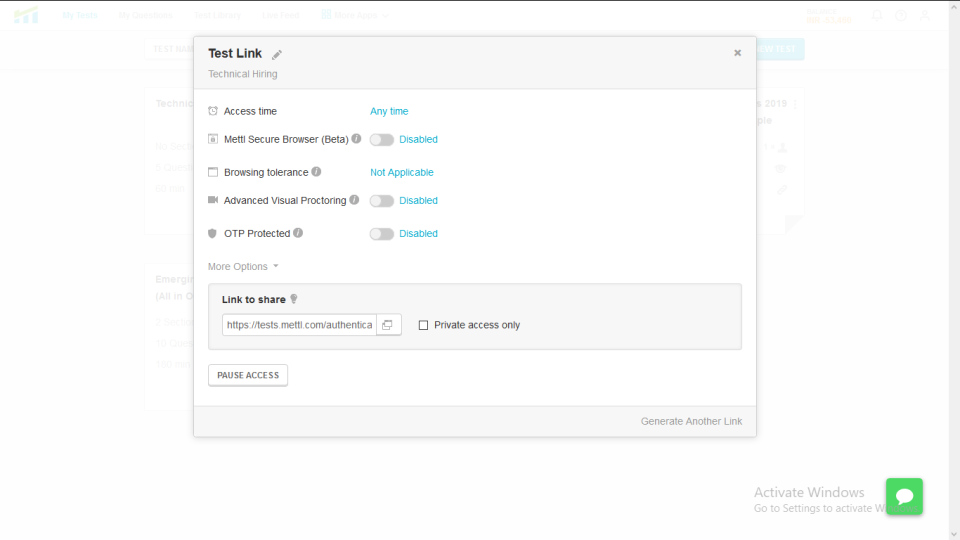Click the Browsing tolerance window icon
Screen dimensions: 960x540
click(x=212, y=172)
